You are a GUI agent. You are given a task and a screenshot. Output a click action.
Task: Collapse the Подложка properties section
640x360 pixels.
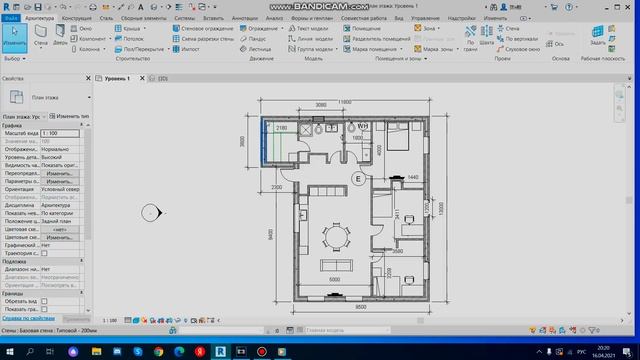click(81, 261)
